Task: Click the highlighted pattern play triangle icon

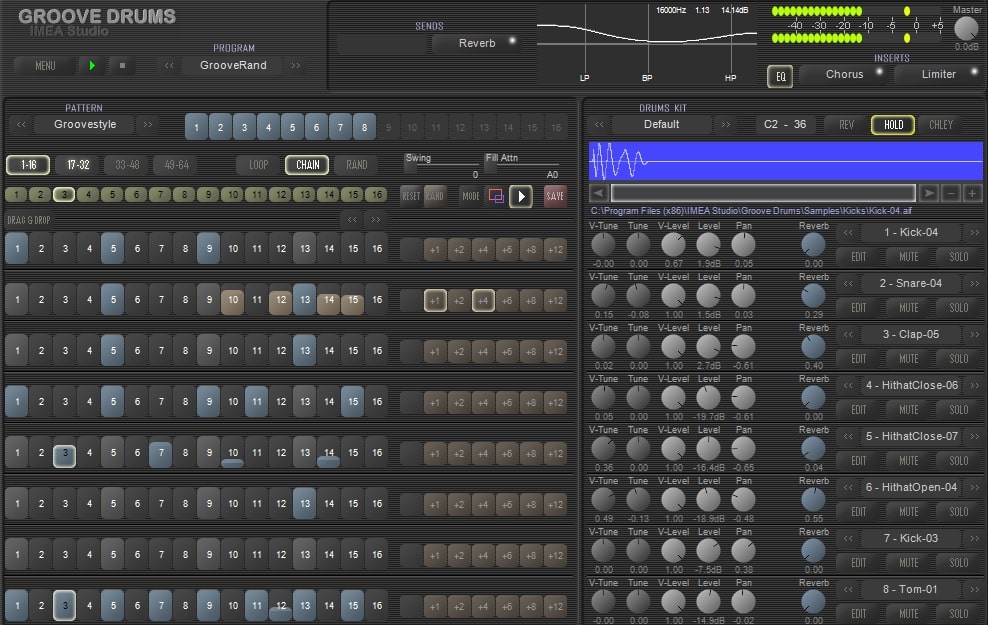Action: pyautogui.click(x=520, y=197)
